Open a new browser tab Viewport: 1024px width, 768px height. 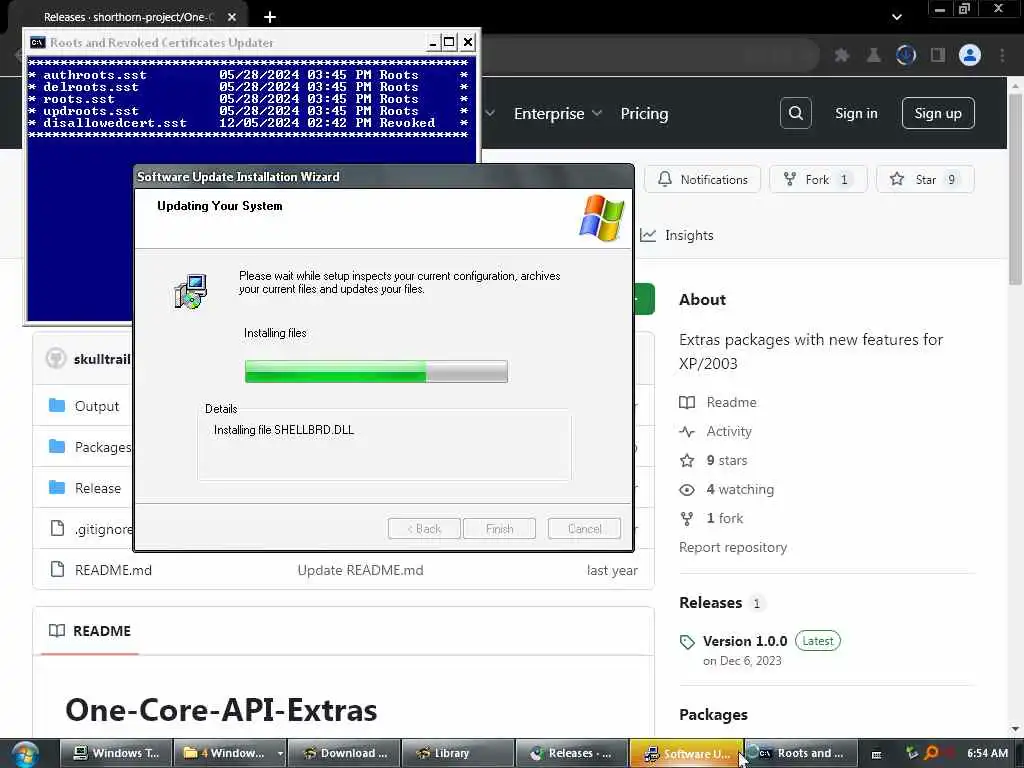(270, 17)
